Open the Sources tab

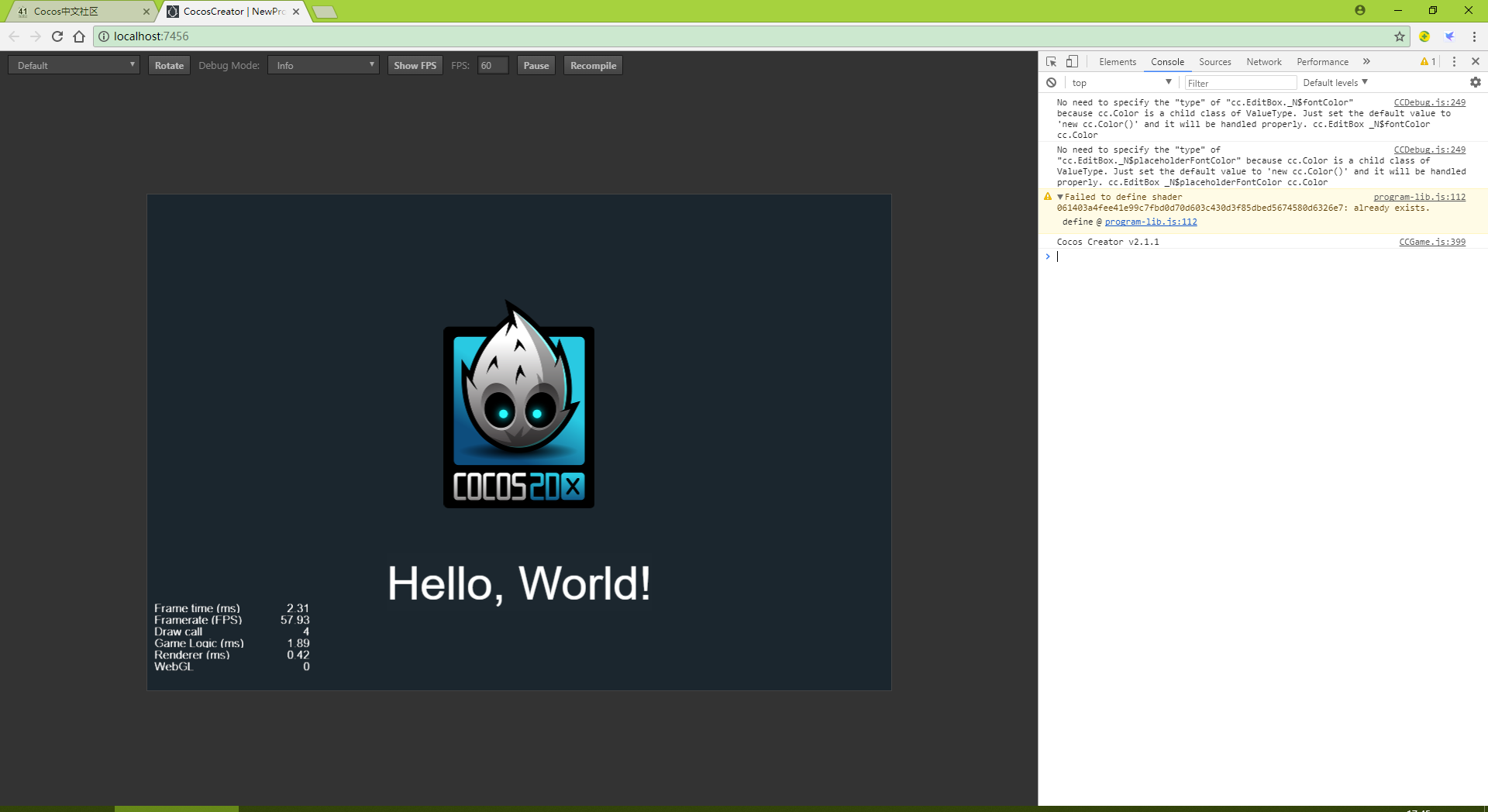(1214, 62)
